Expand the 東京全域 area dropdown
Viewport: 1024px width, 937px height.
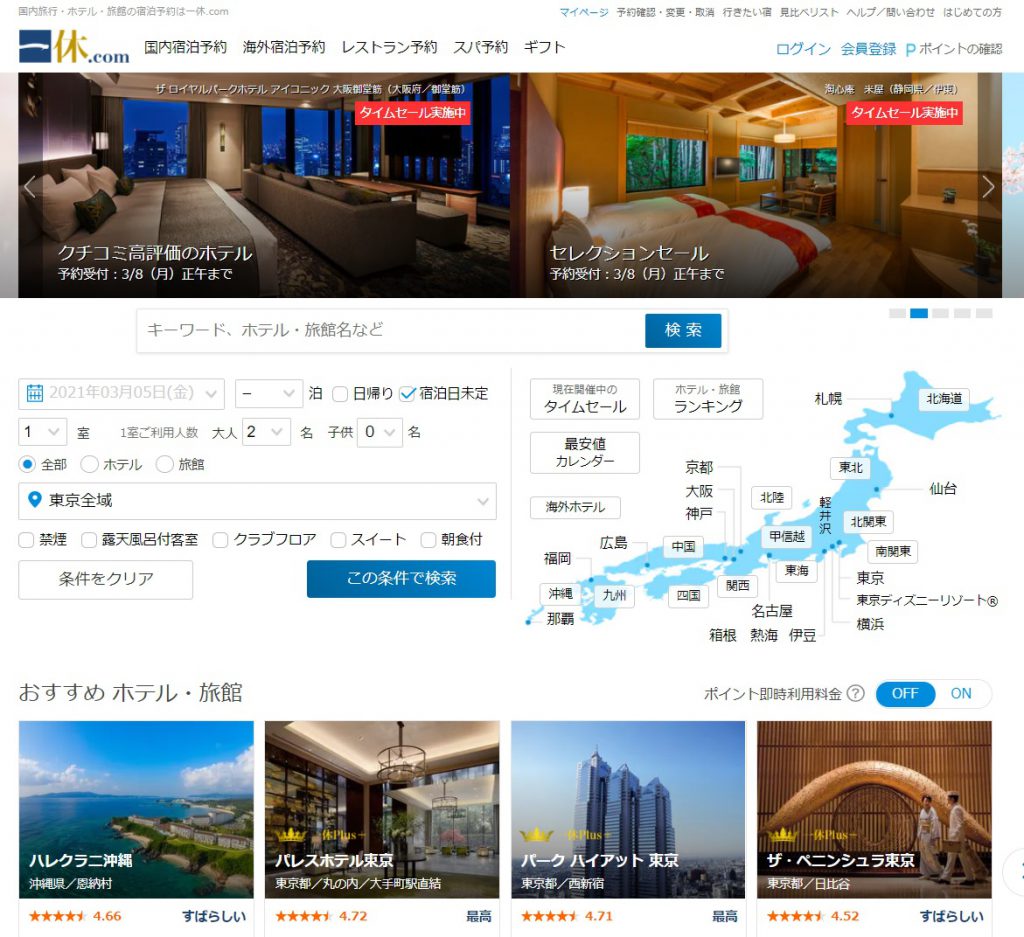tap(257, 501)
